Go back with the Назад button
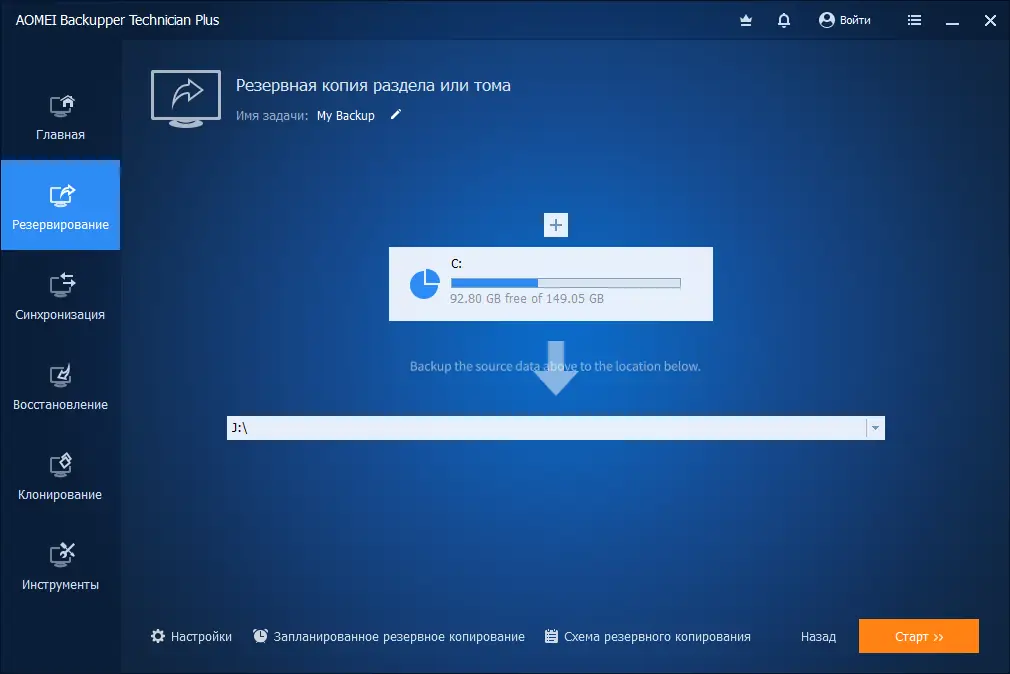 (819, 637)
